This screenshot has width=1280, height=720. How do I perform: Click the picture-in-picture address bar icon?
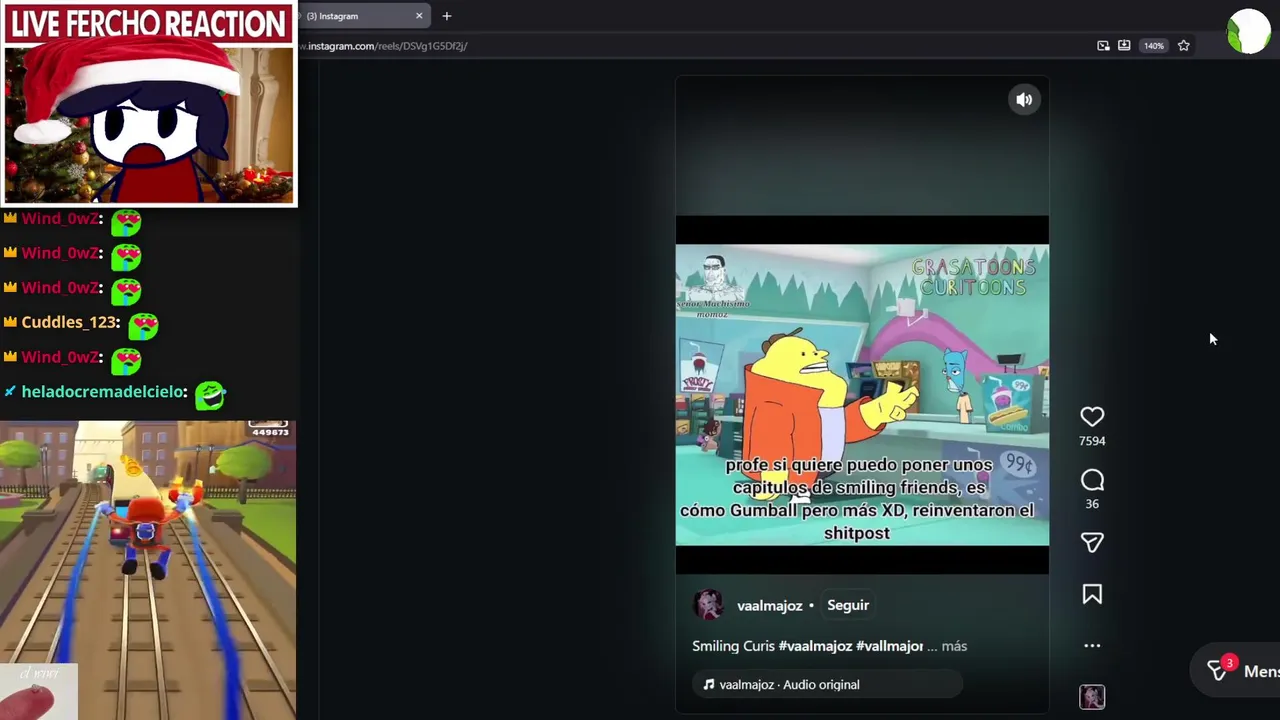[1103, 46]
